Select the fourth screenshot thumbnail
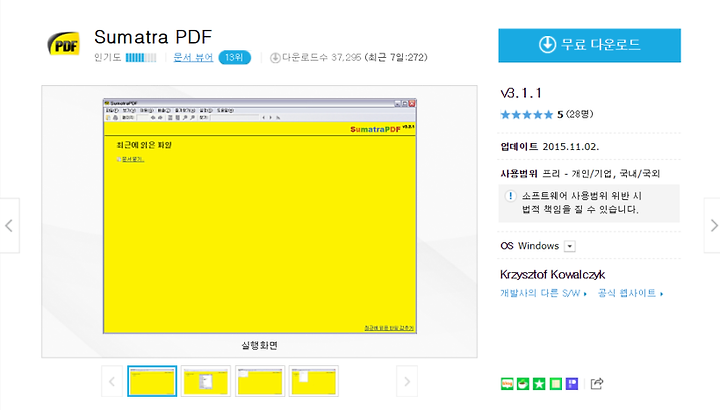 pos(314,381)
